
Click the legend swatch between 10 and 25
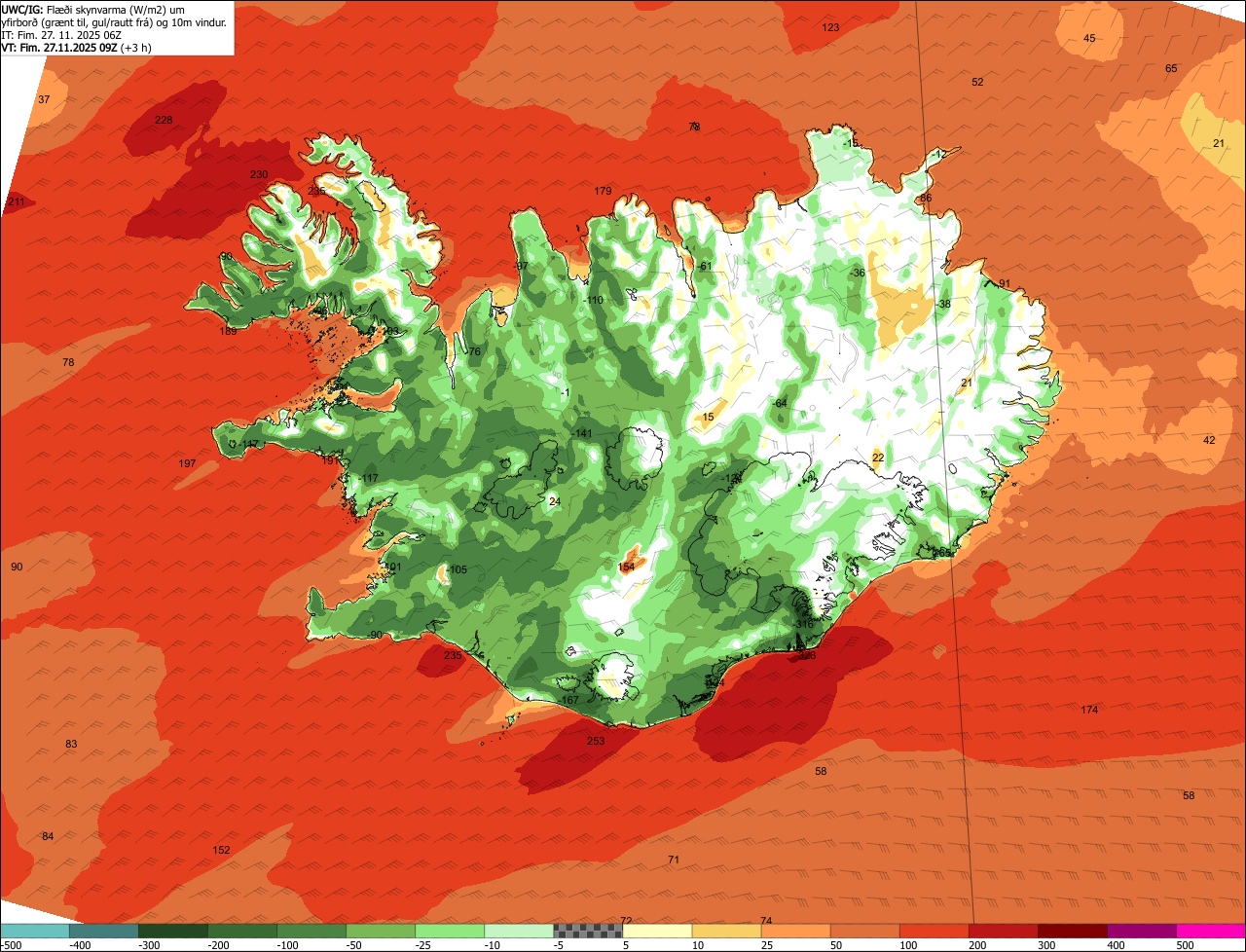pos(726,931)
